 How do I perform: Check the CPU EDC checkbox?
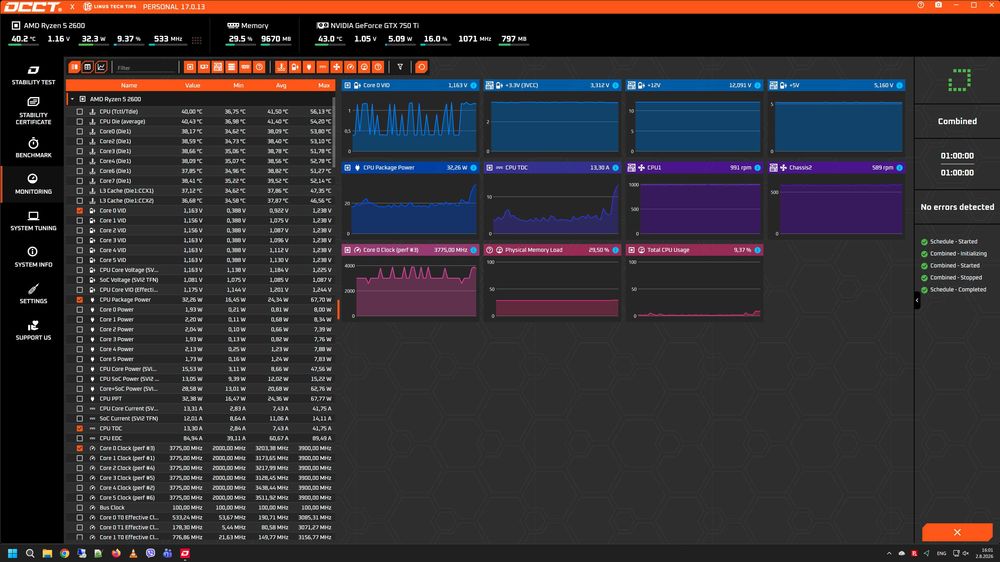pos(80,438)
